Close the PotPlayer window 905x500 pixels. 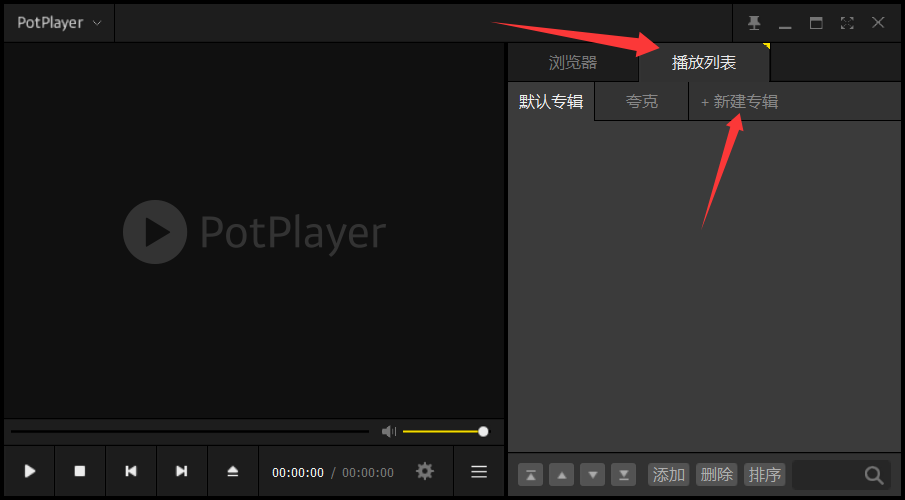(878, 23)
